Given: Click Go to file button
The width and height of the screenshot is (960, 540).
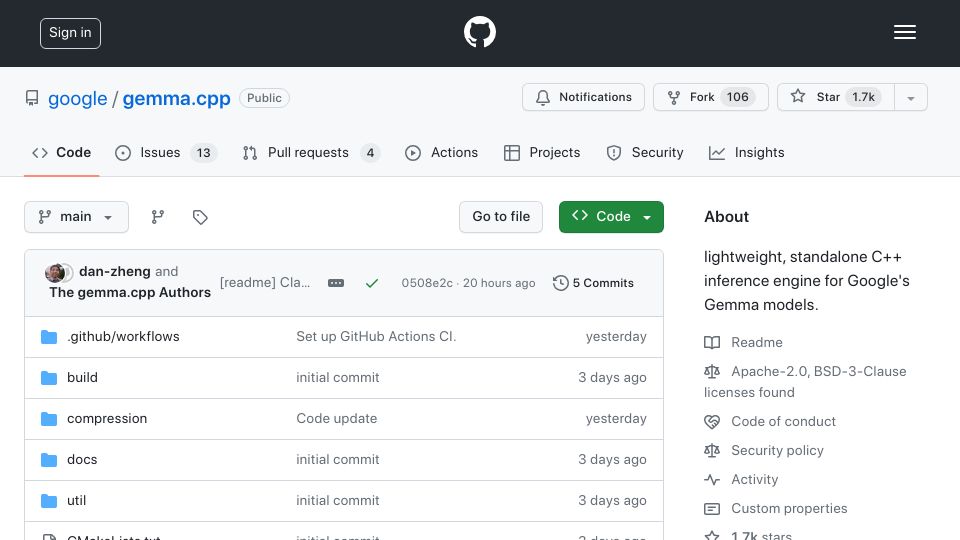Looking at the screenshot, I should [501, 217].
